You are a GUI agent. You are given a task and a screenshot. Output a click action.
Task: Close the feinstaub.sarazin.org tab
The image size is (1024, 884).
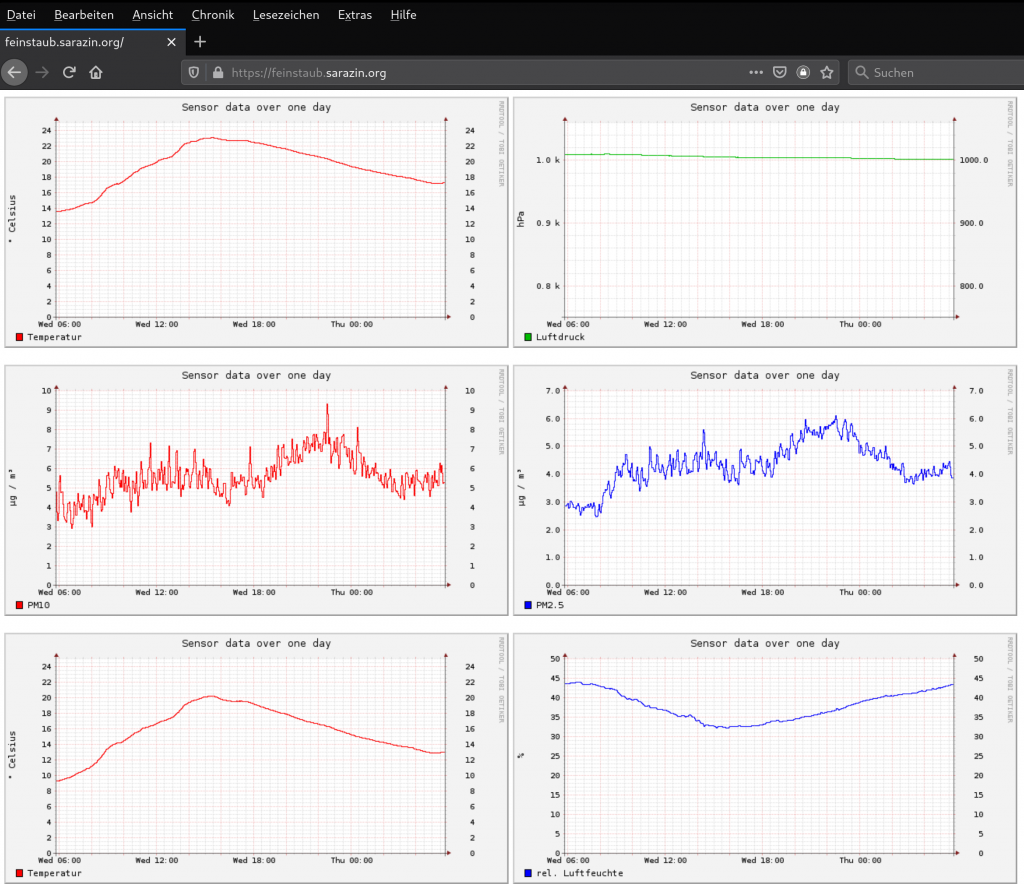(171, 42)
